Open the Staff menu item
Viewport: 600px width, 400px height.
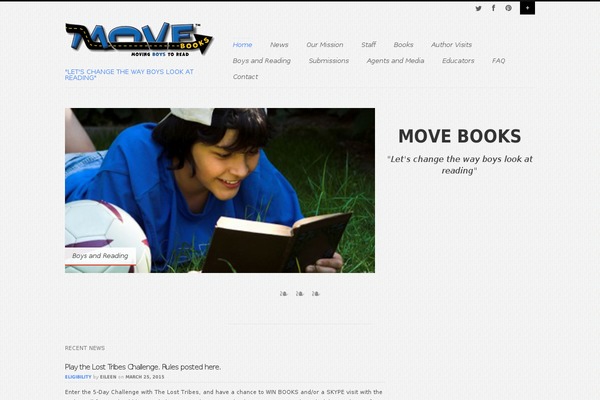(368, 44)
